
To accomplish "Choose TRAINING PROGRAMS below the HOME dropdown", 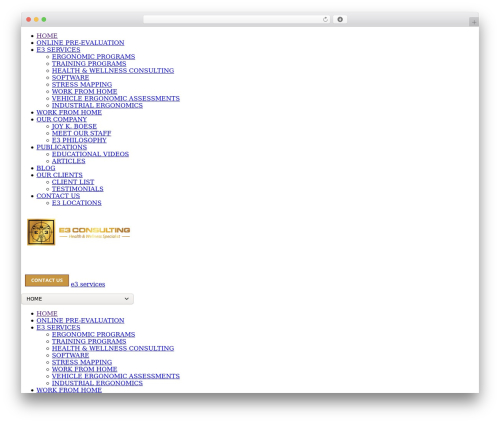I will tap(89, 342).
